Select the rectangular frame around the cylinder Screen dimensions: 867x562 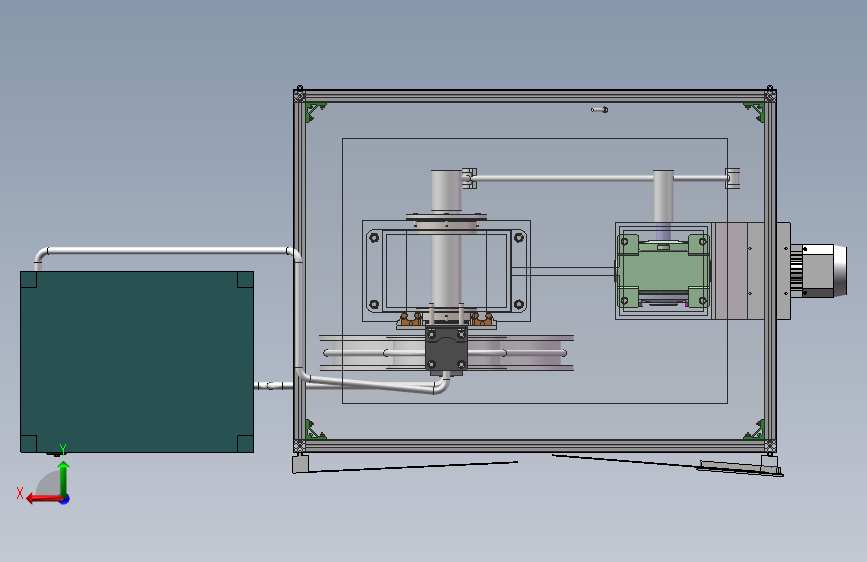(x=446, y=271)
